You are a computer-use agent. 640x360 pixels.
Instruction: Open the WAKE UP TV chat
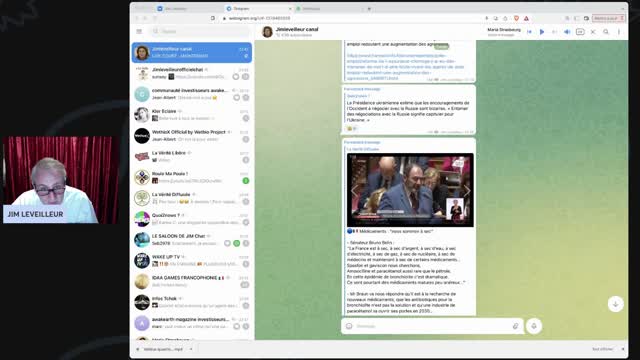pyautogui.click(x=192, y=260)
